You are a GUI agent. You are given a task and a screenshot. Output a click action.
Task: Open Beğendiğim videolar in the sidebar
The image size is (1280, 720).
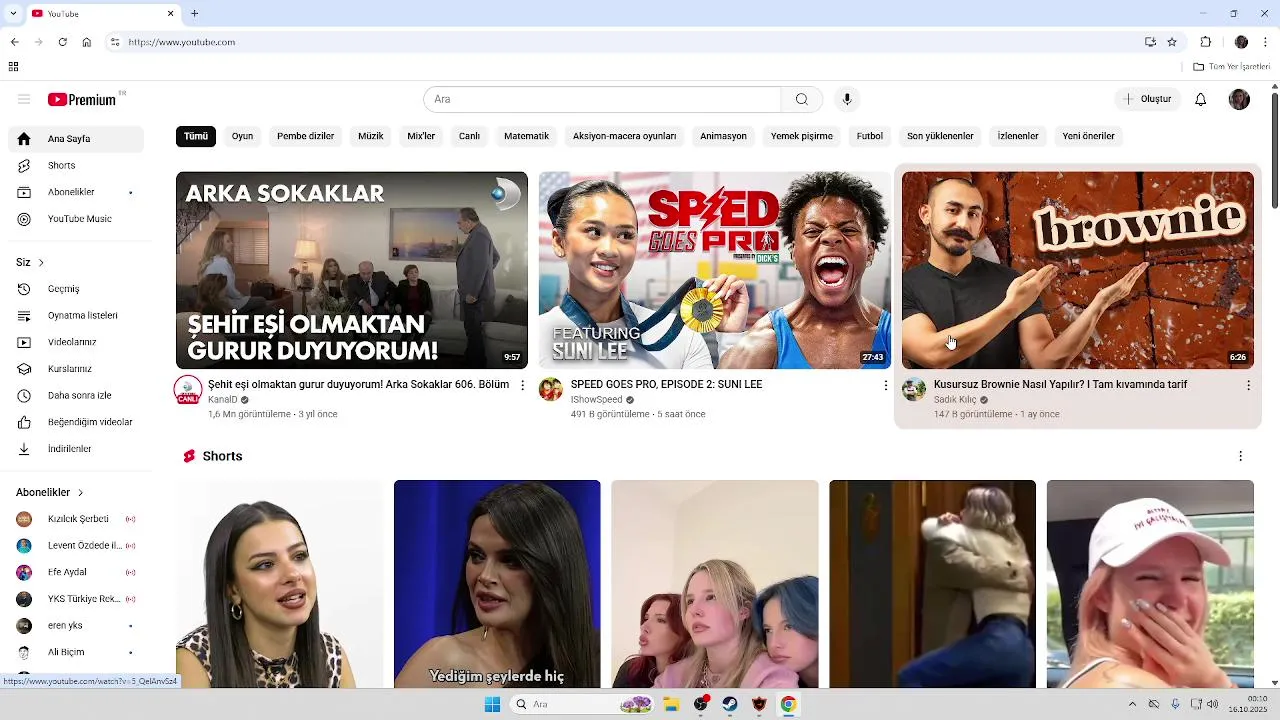click(76, 422)
